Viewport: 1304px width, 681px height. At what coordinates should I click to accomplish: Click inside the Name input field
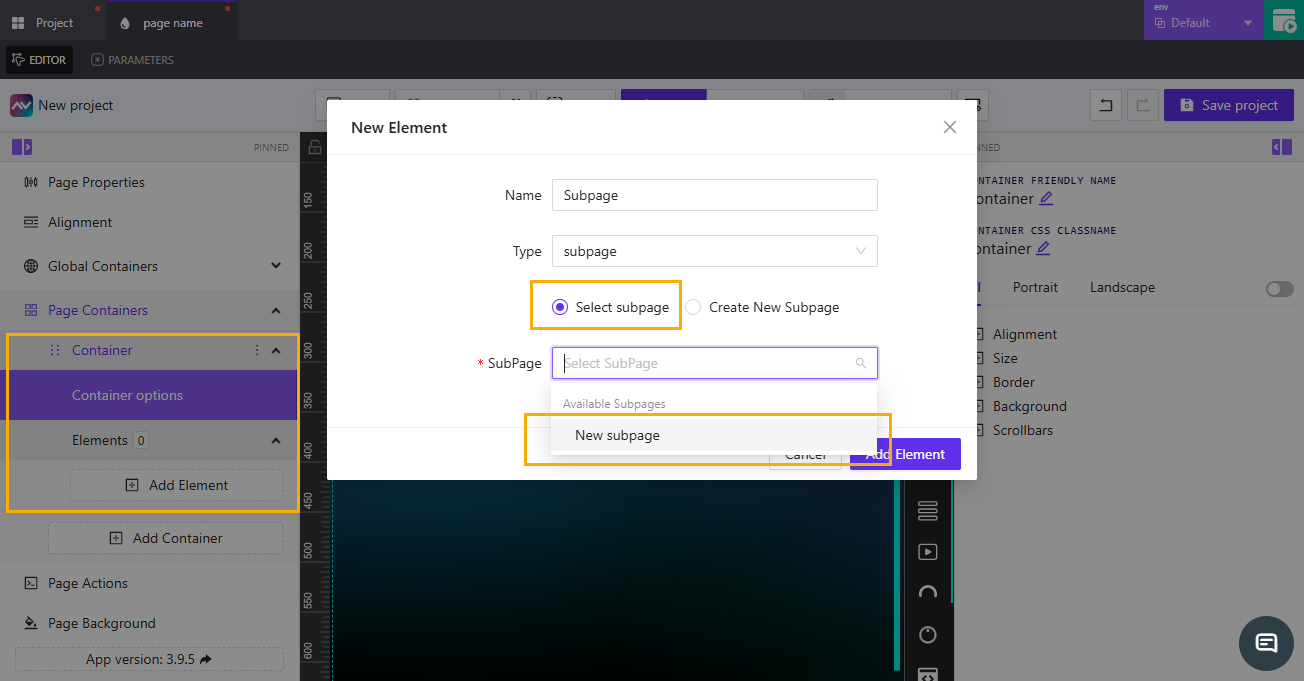pyautogui.click(x=714, y=194)
